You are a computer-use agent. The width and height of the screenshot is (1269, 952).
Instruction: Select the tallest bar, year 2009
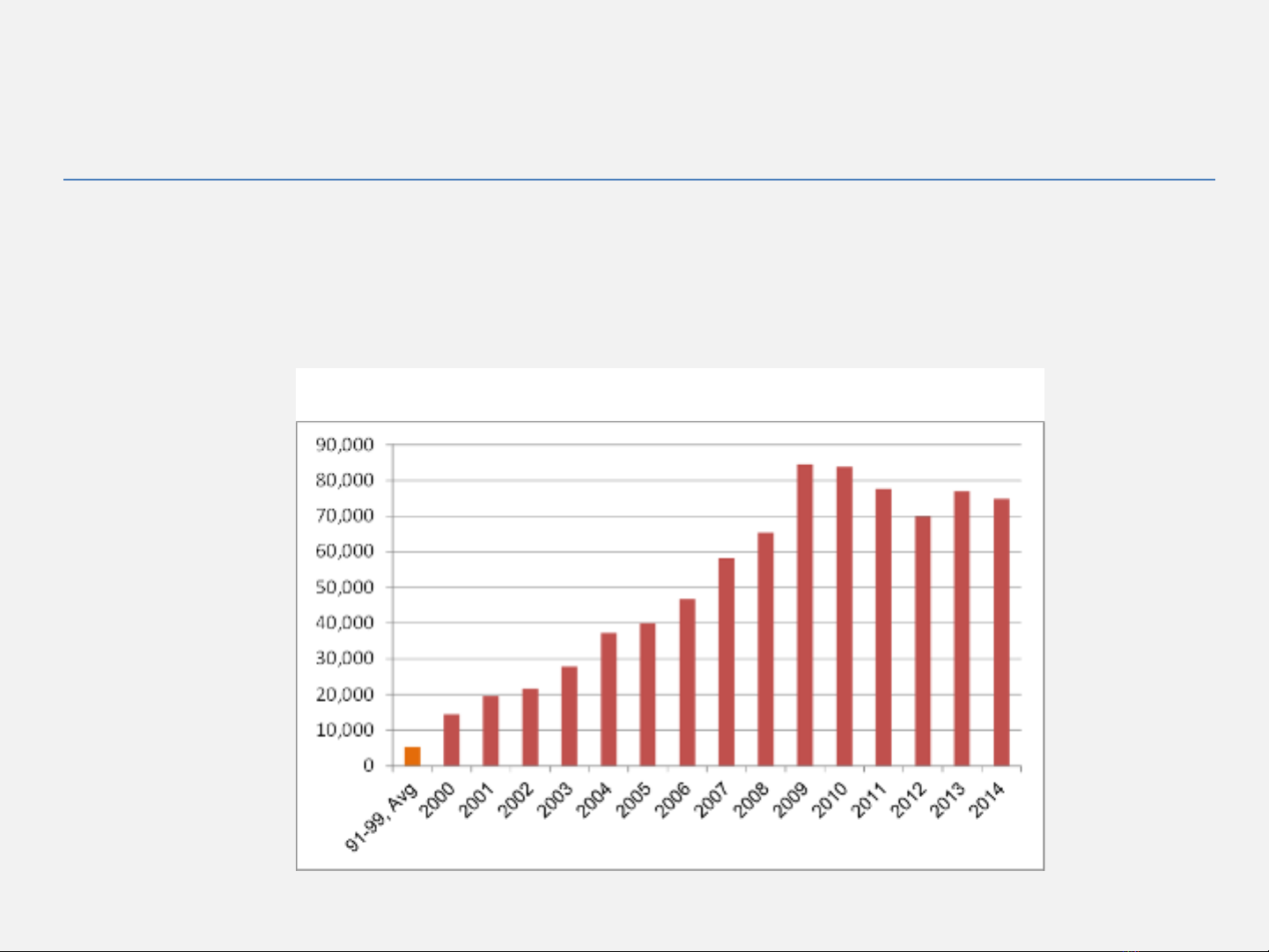tap(805, 616)
